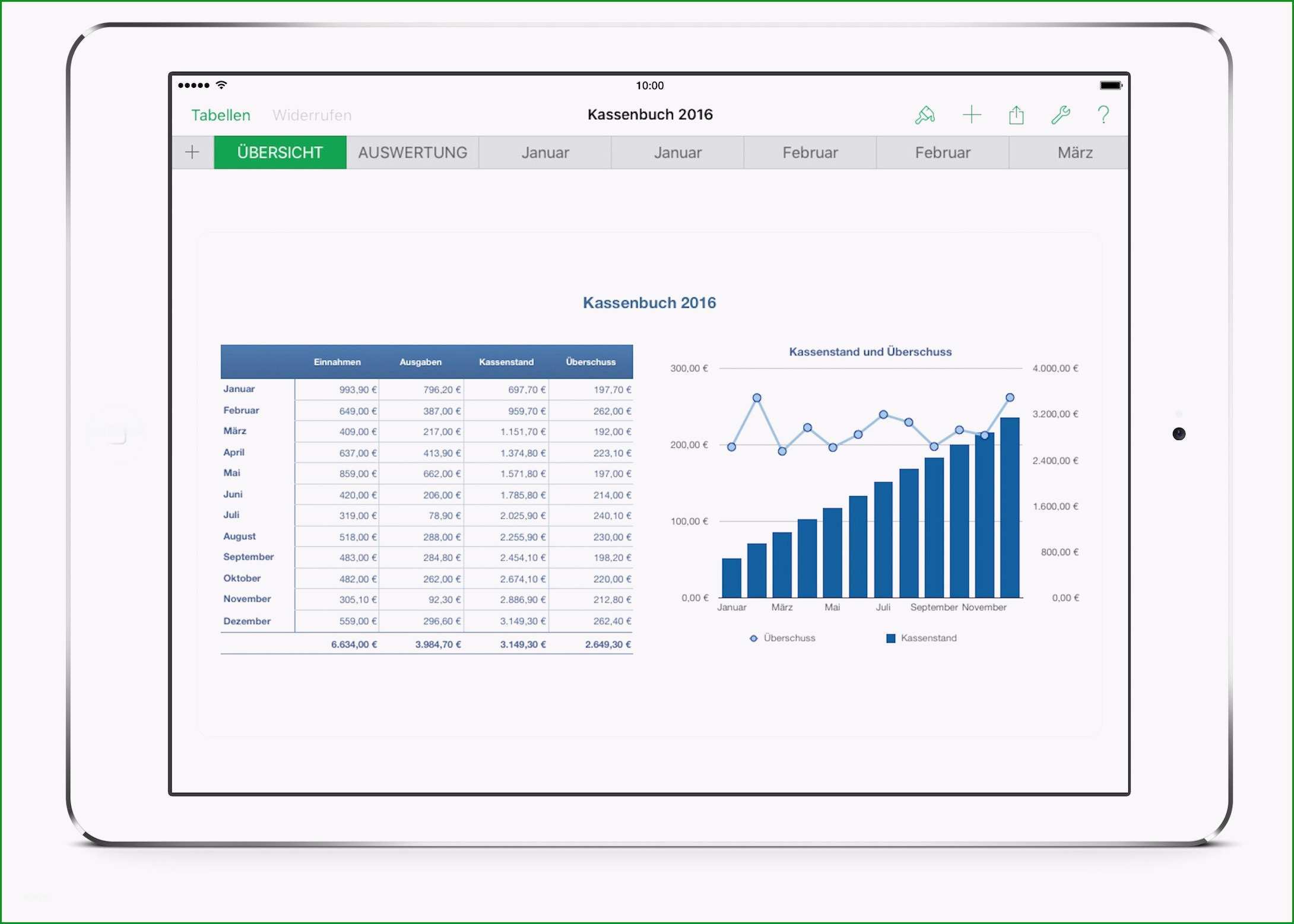Open the Format paintbrush tool
The width and height of the screenshot is (1294, 924).
[x=925, y=115]
